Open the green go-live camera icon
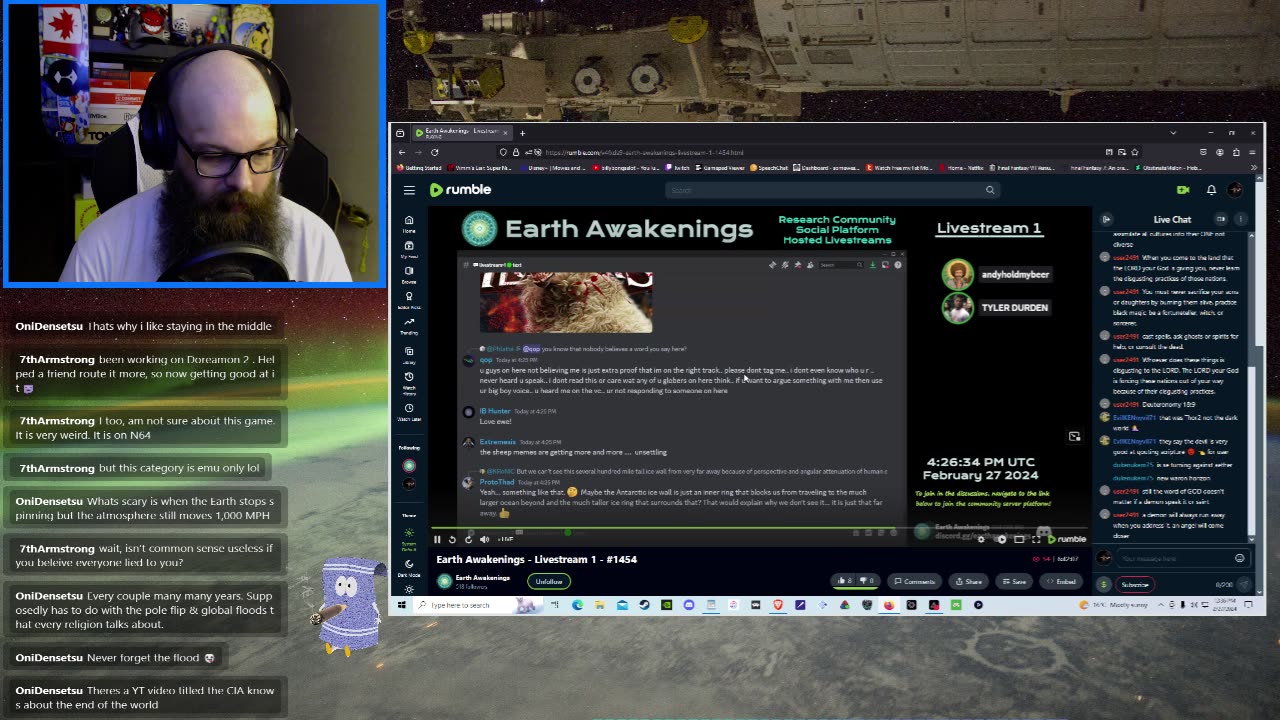The image size is (1280, 720). pos(1183,190)
